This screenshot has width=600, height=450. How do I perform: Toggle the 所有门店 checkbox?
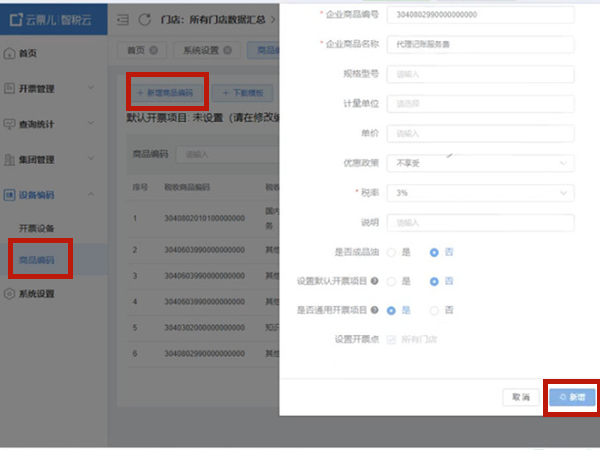coord(391,339)
